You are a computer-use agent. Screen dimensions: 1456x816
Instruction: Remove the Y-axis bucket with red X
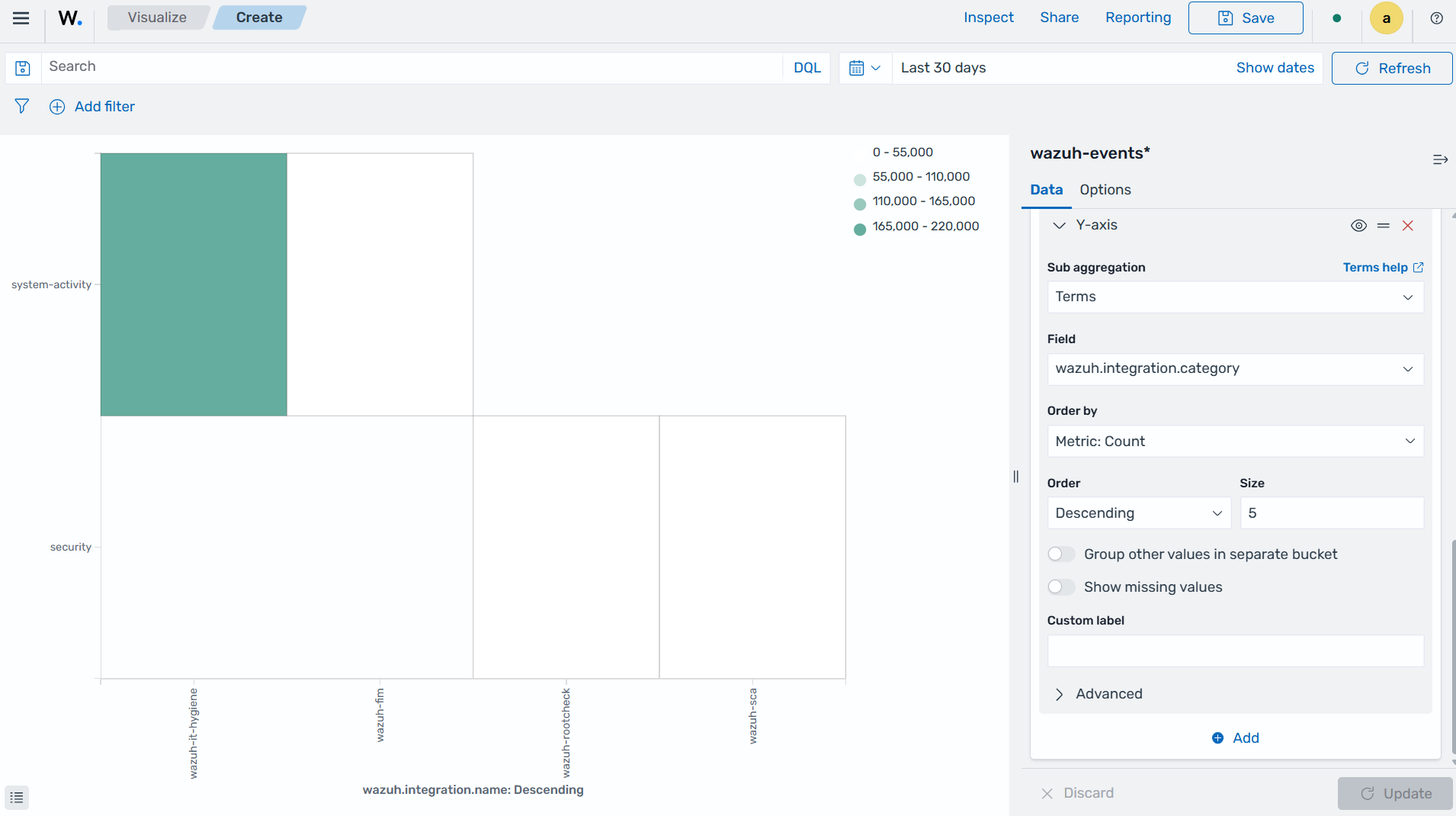pyautogui.click(x=1408, y=226)
